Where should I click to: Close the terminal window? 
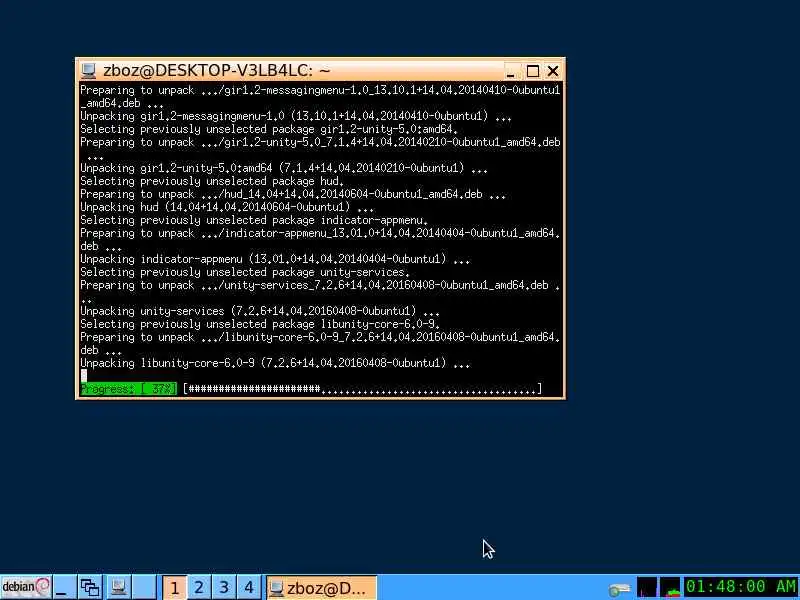[553, 71]
